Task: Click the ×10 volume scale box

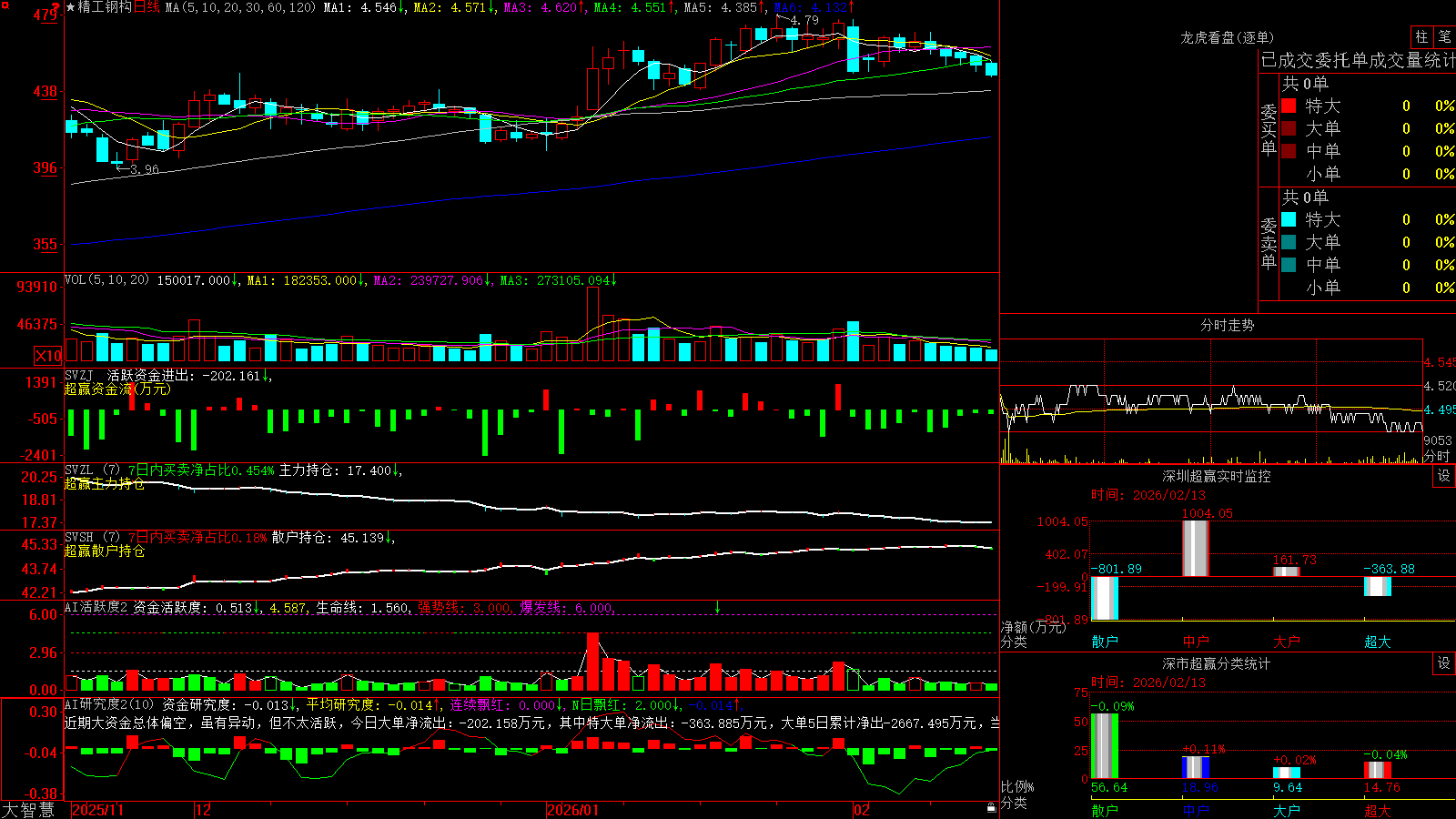Action: 48,356
